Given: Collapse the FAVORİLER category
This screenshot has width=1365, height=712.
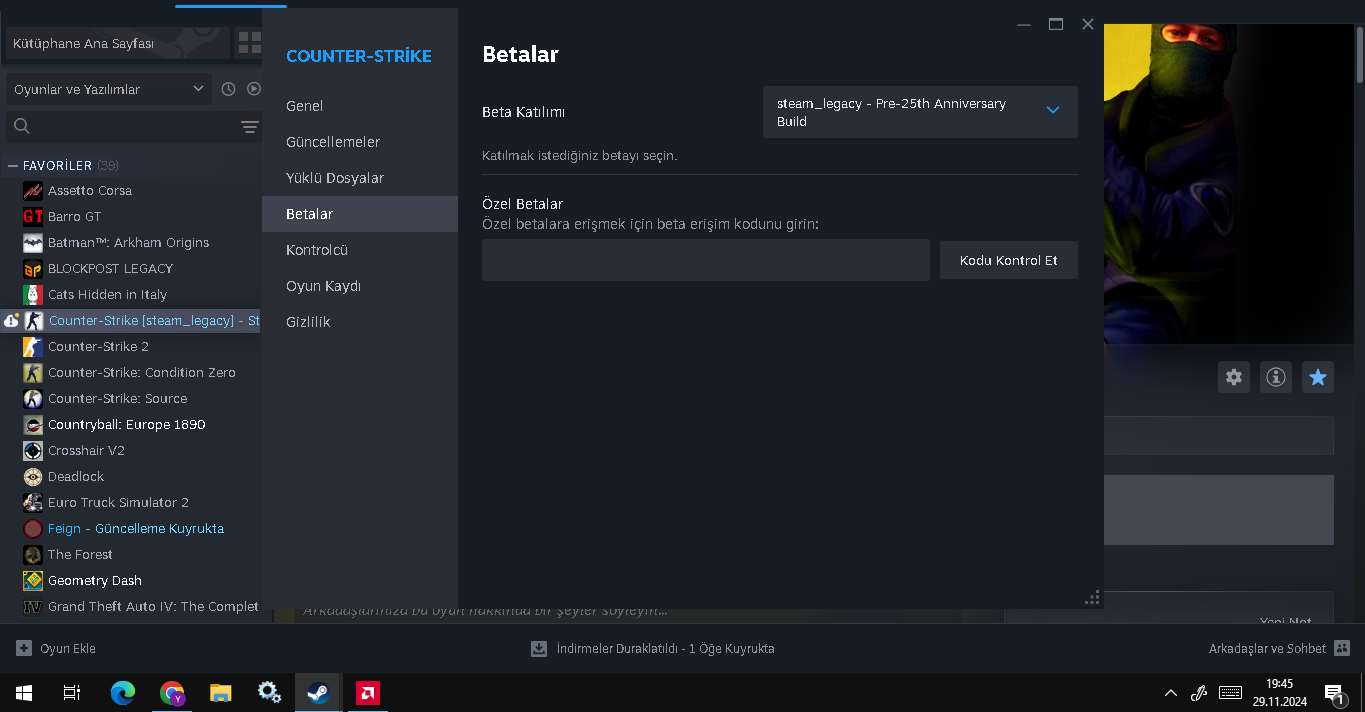Looking at the screenshot, I should click(x=13, y=165).
